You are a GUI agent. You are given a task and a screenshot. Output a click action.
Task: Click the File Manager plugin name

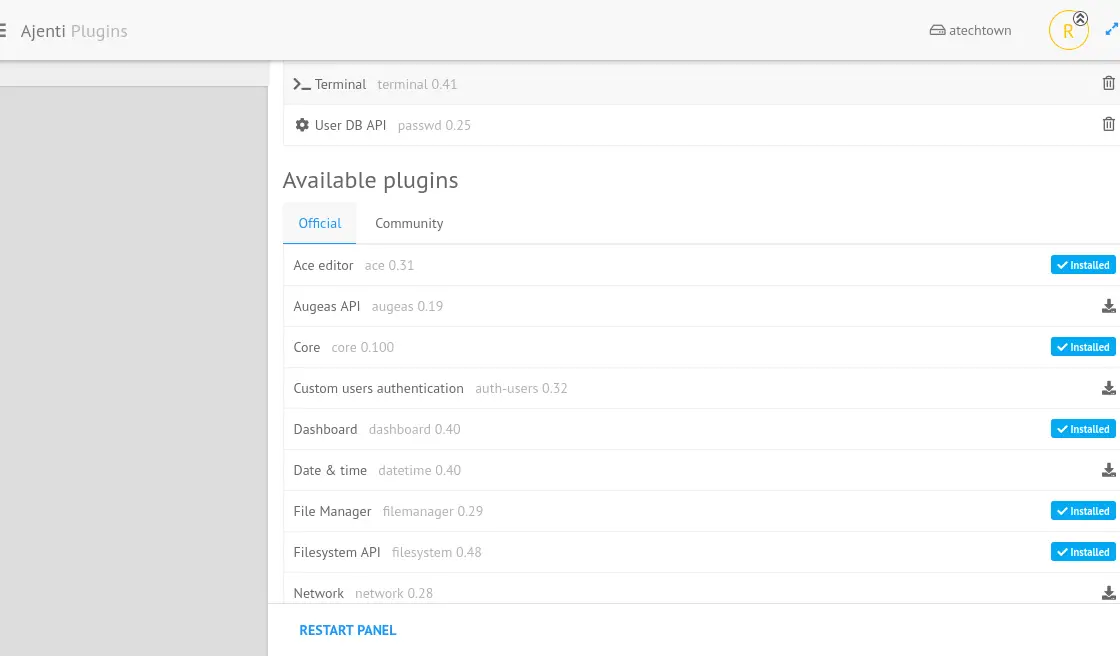(x=332, y=512)
